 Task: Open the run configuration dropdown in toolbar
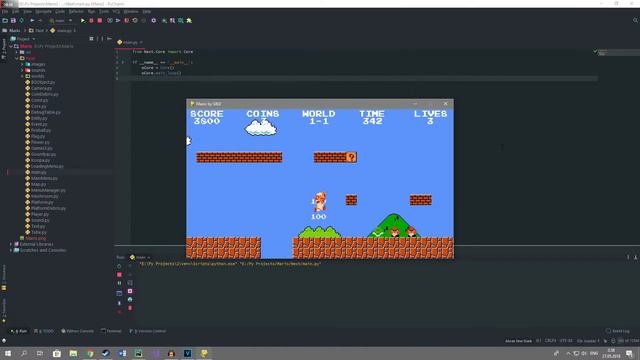(x=60, y=20)
